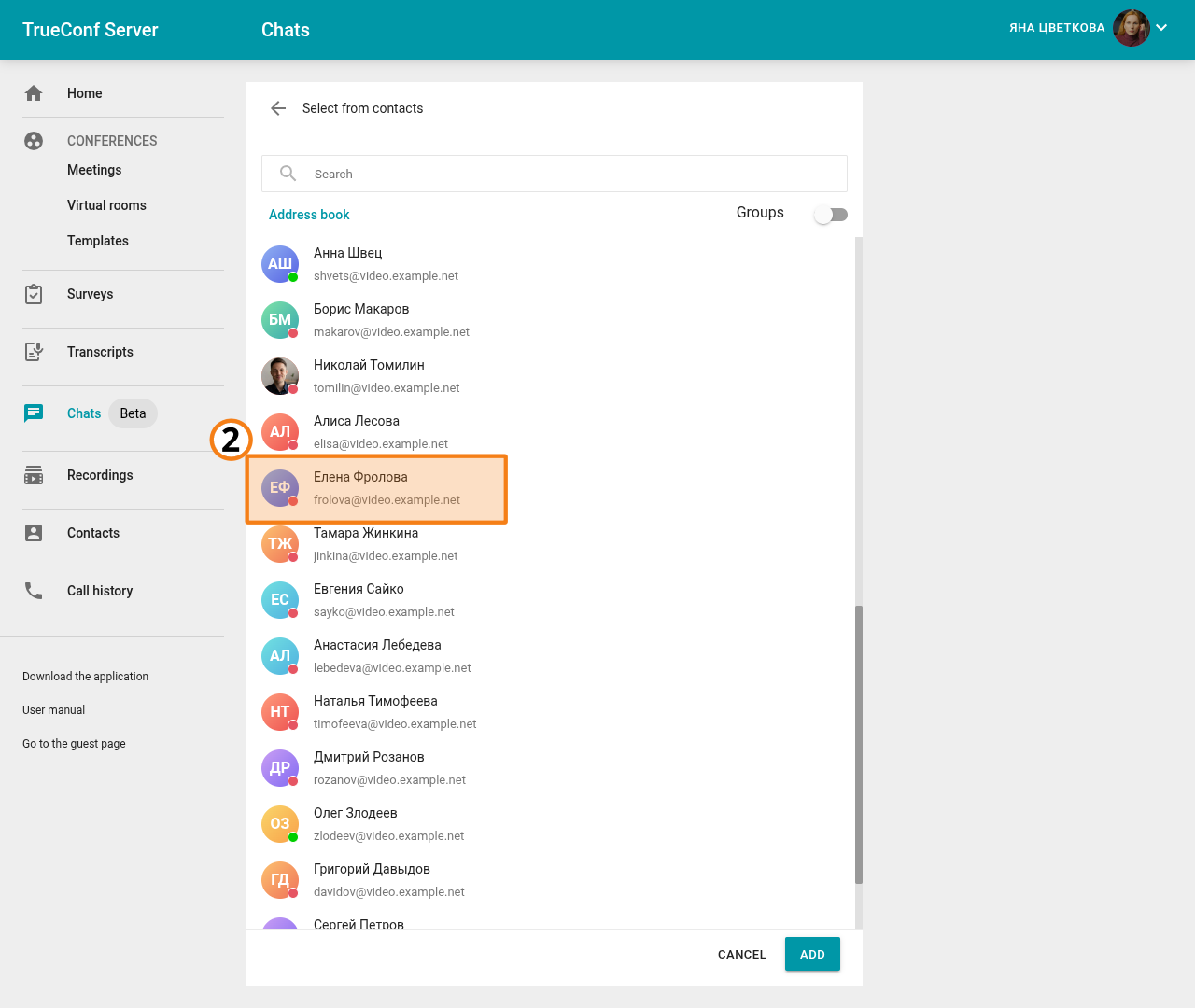Click the Conferences group icon
This screenshot has height=1008, width=1195.
point(34,141)
